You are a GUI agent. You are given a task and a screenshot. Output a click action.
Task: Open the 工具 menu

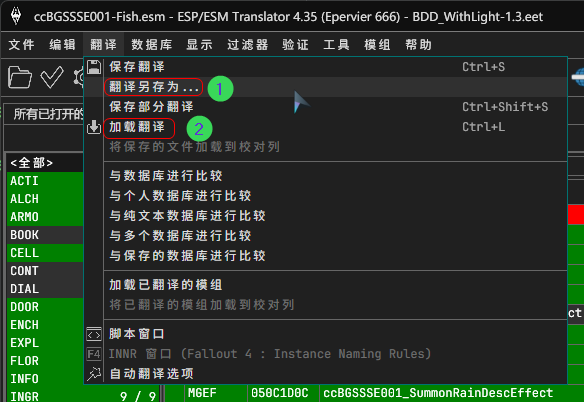[336, 45]
